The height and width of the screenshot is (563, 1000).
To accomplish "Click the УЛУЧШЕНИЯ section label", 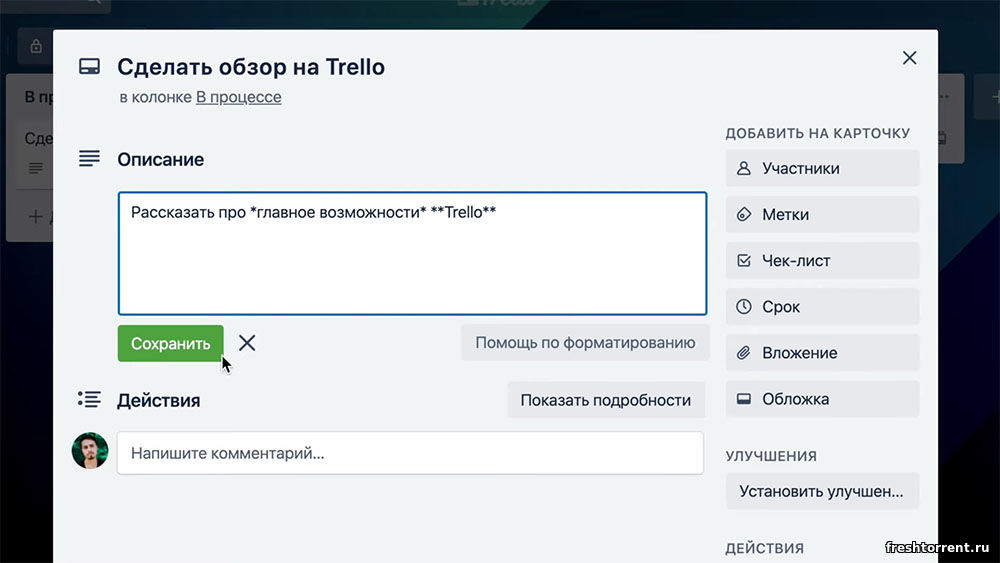I will click(x=771, y=456).
